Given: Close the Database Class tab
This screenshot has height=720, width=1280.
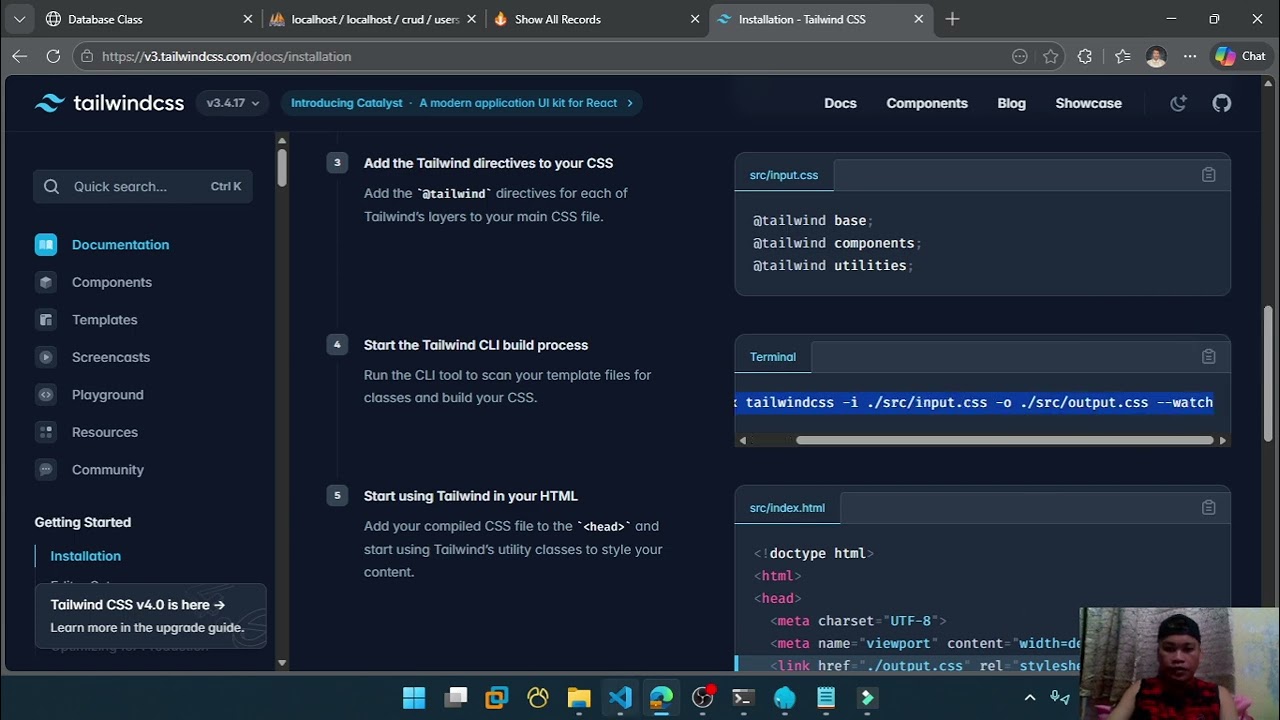Looking at the screenshot, I should (x=248, y=19).
